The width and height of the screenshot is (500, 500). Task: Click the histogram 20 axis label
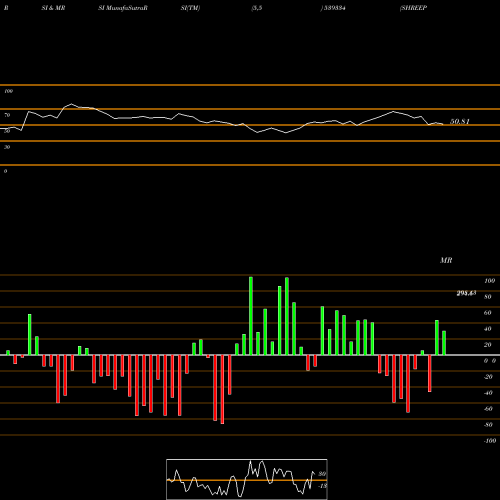(x=488, y=345)
